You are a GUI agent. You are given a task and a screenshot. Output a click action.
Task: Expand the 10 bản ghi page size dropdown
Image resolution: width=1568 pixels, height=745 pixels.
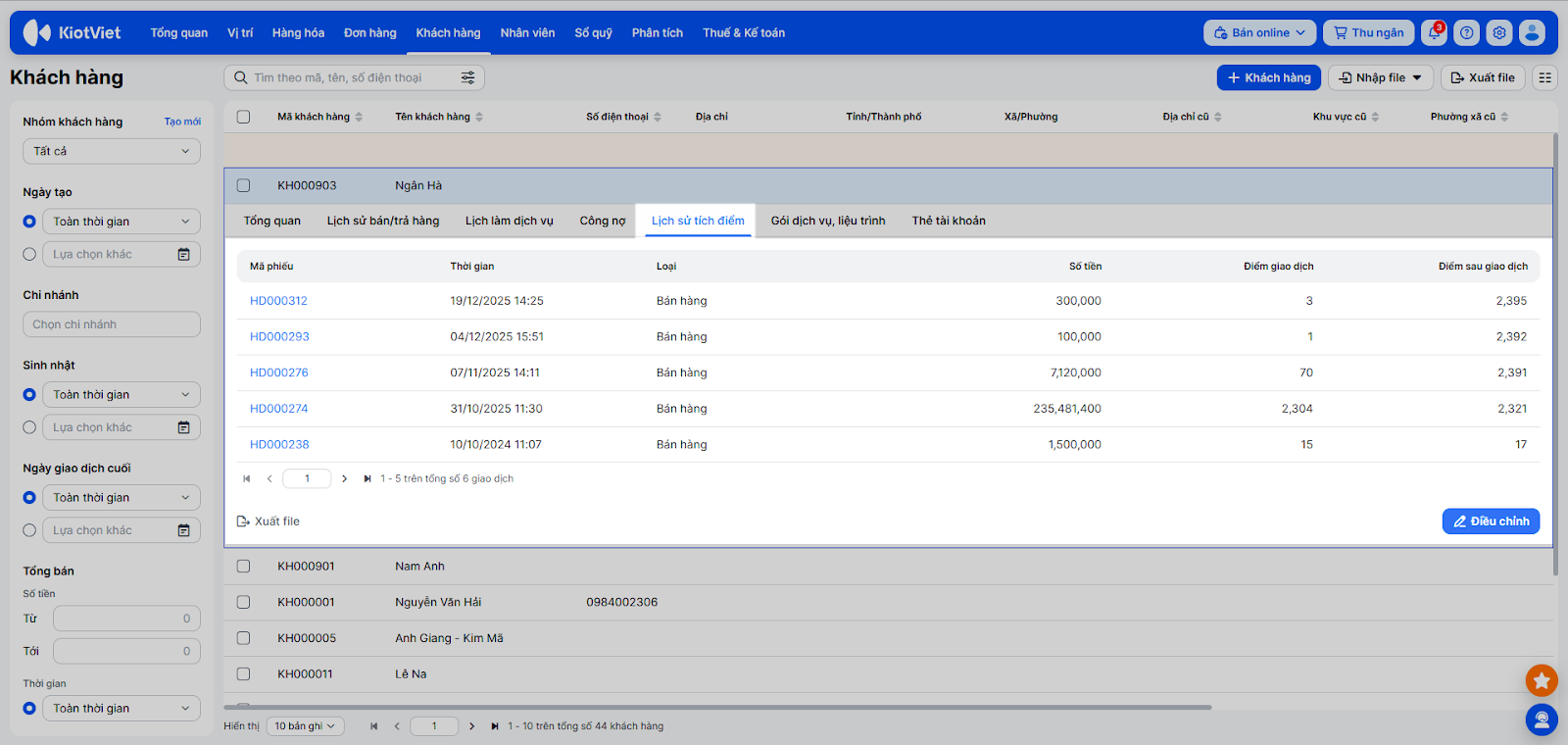pos(304,726)
